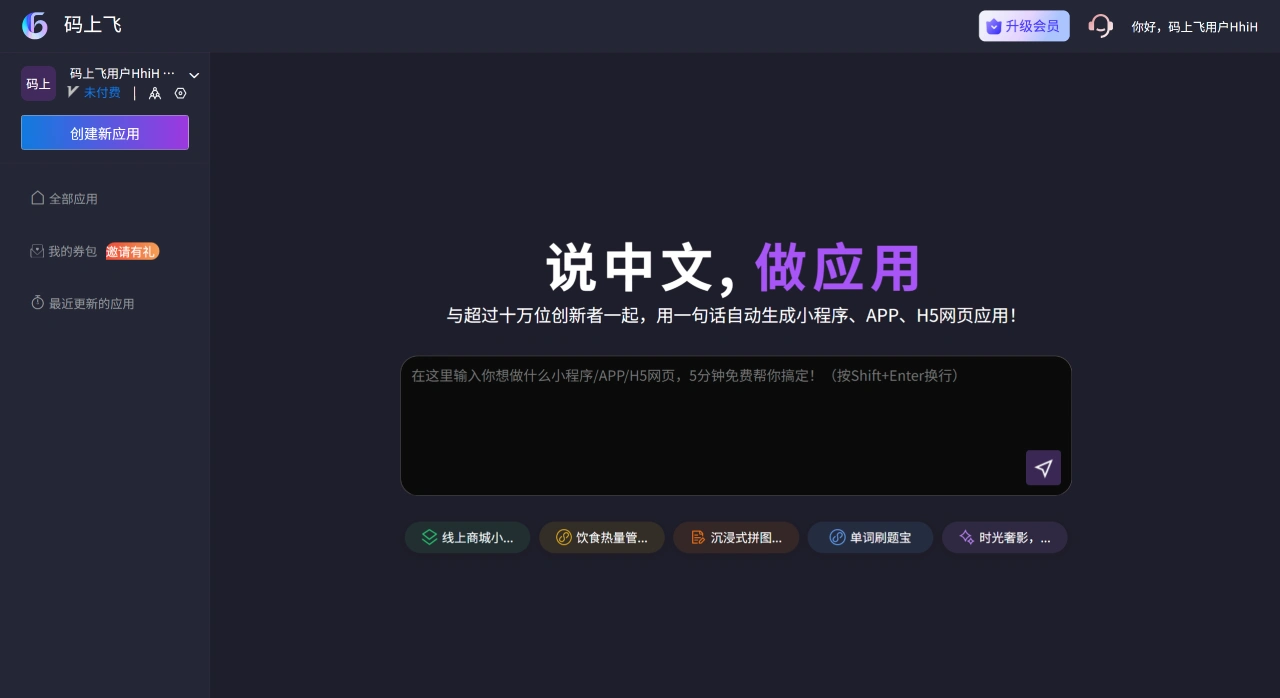
Task: Click the bag icon beside 我的券包
Action: click(x=37, y=251)
